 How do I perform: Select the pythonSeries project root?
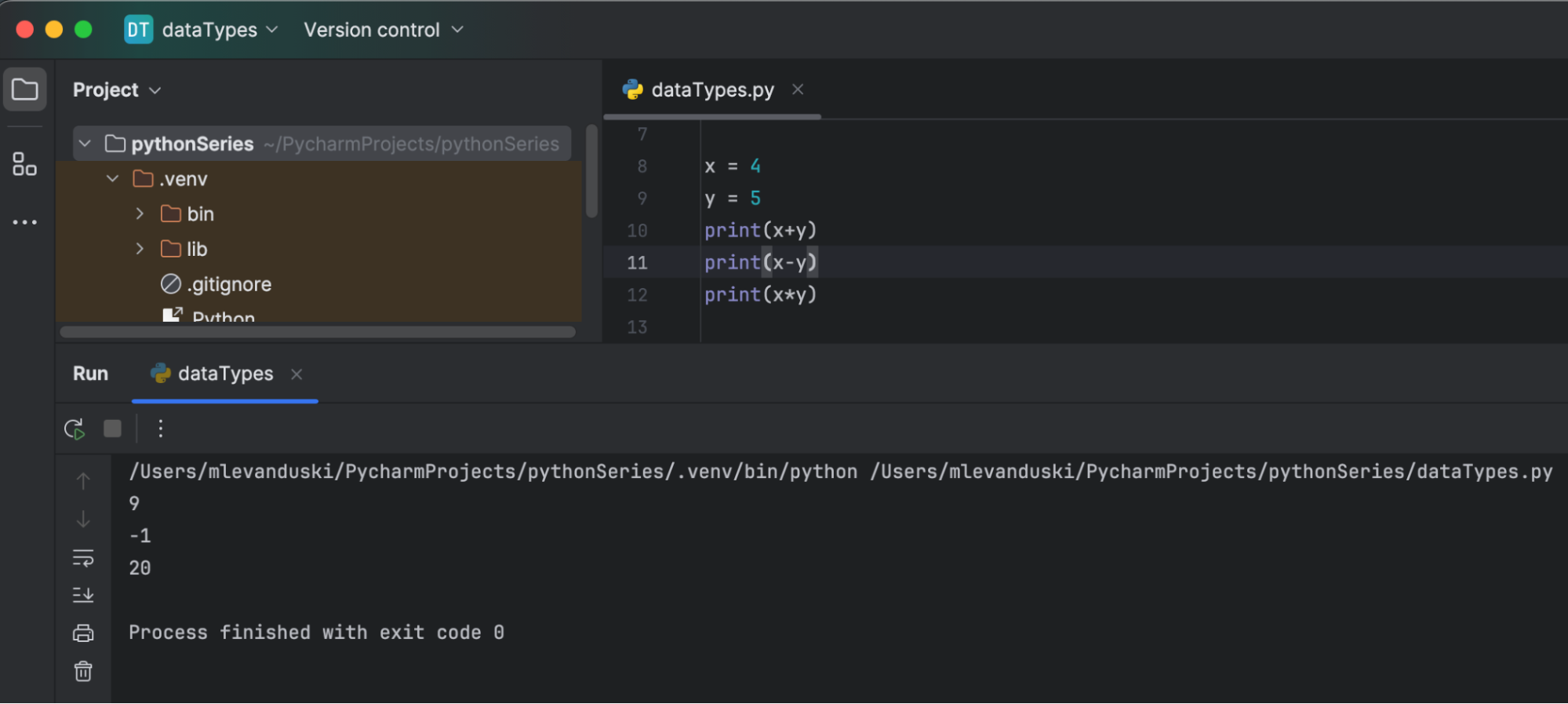coord(322,144)
